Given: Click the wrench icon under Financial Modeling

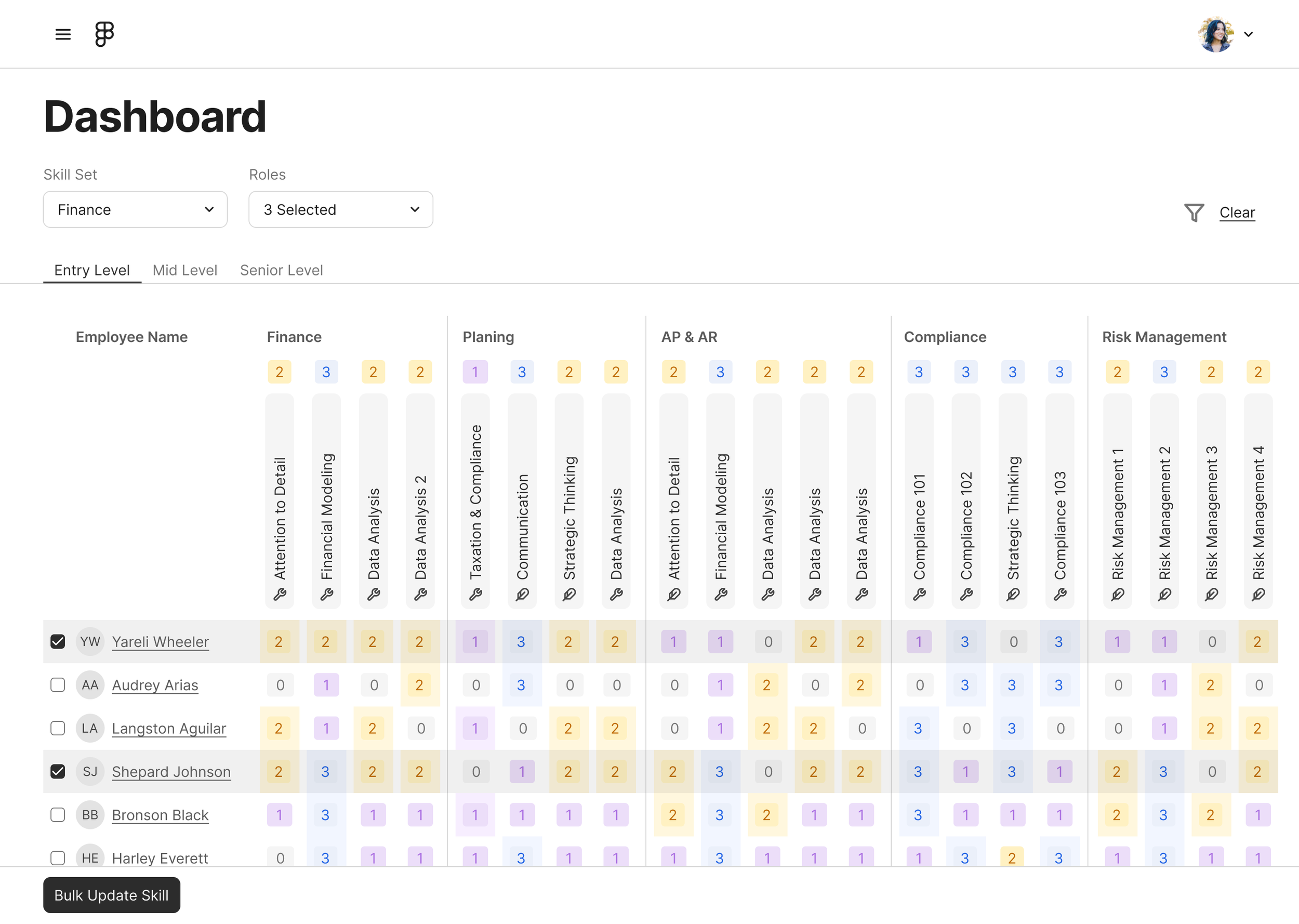Looking at the screenshot, I should click(x=326, y=595).
